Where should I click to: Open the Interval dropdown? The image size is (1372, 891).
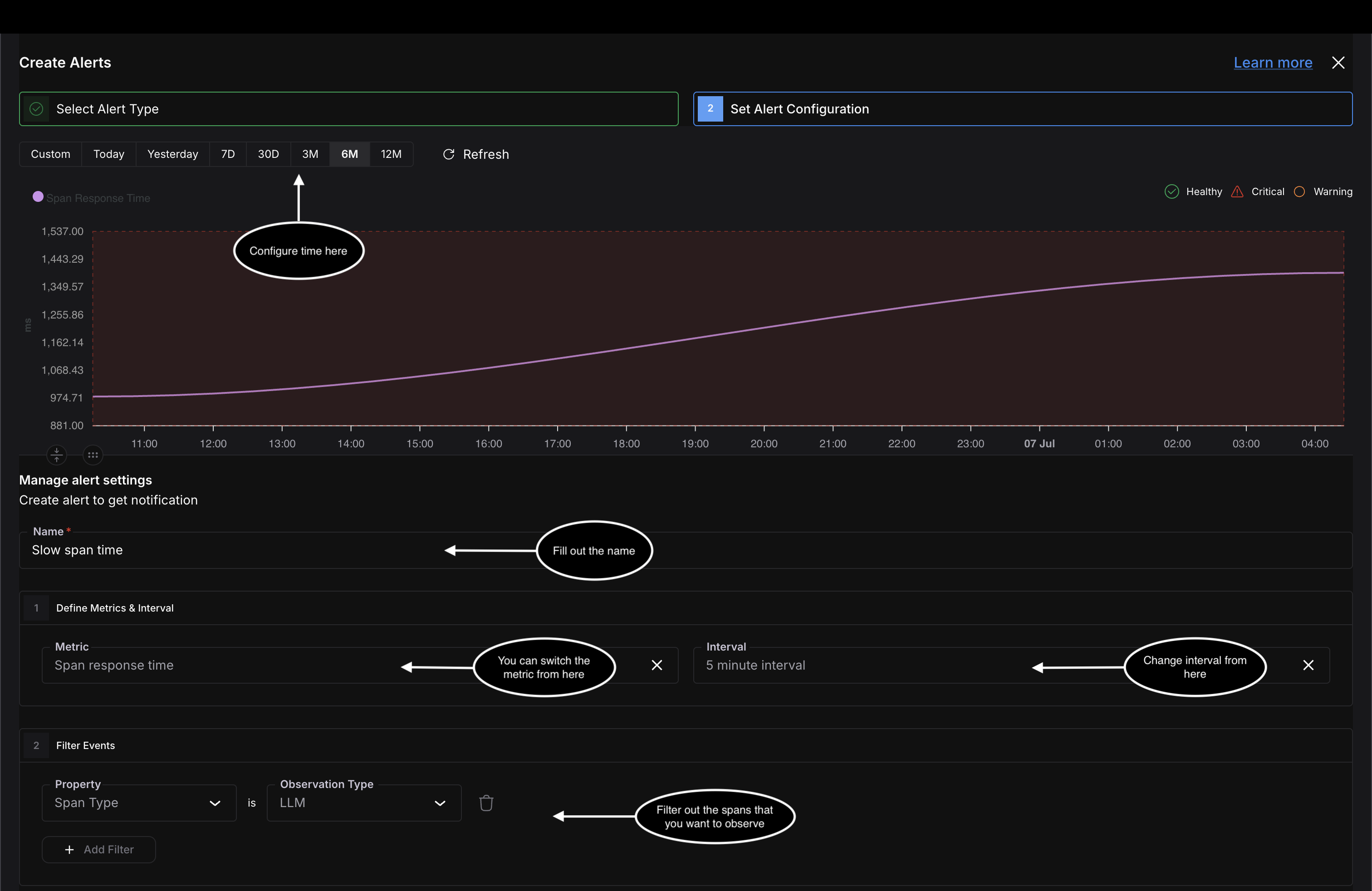(x=1011, y=665)
